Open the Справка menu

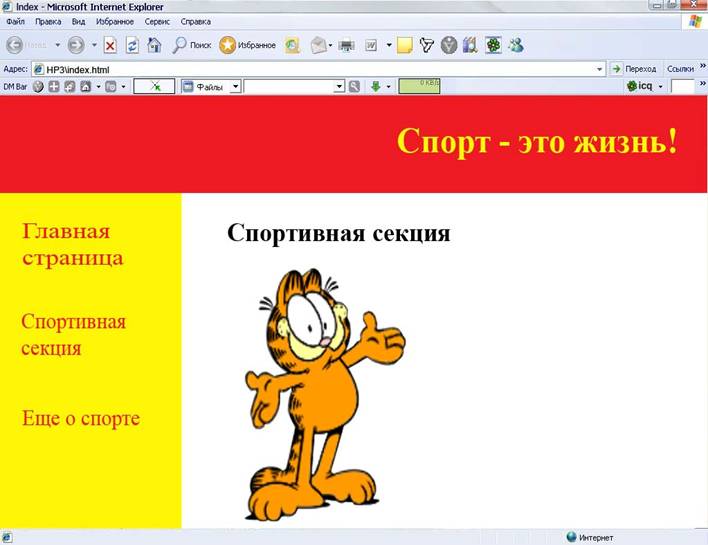click(x=196, y=21)
